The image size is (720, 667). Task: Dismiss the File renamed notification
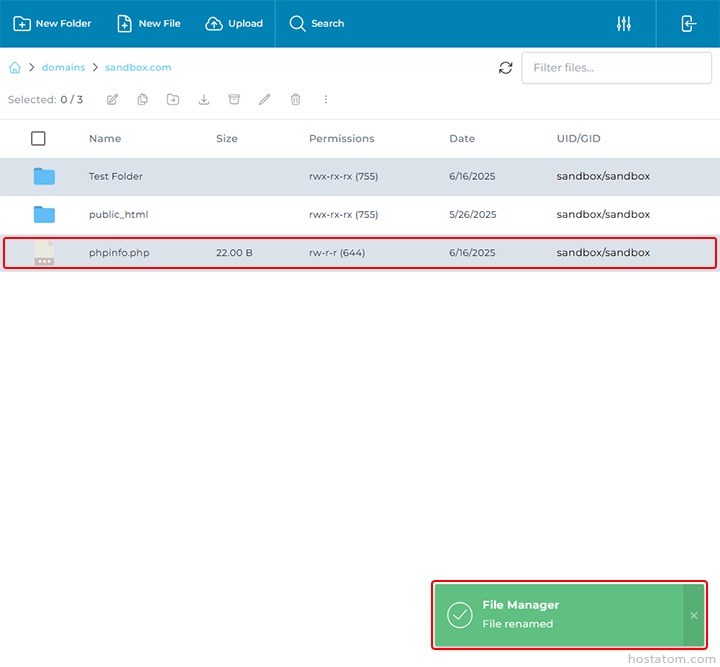tap(694, 615)
